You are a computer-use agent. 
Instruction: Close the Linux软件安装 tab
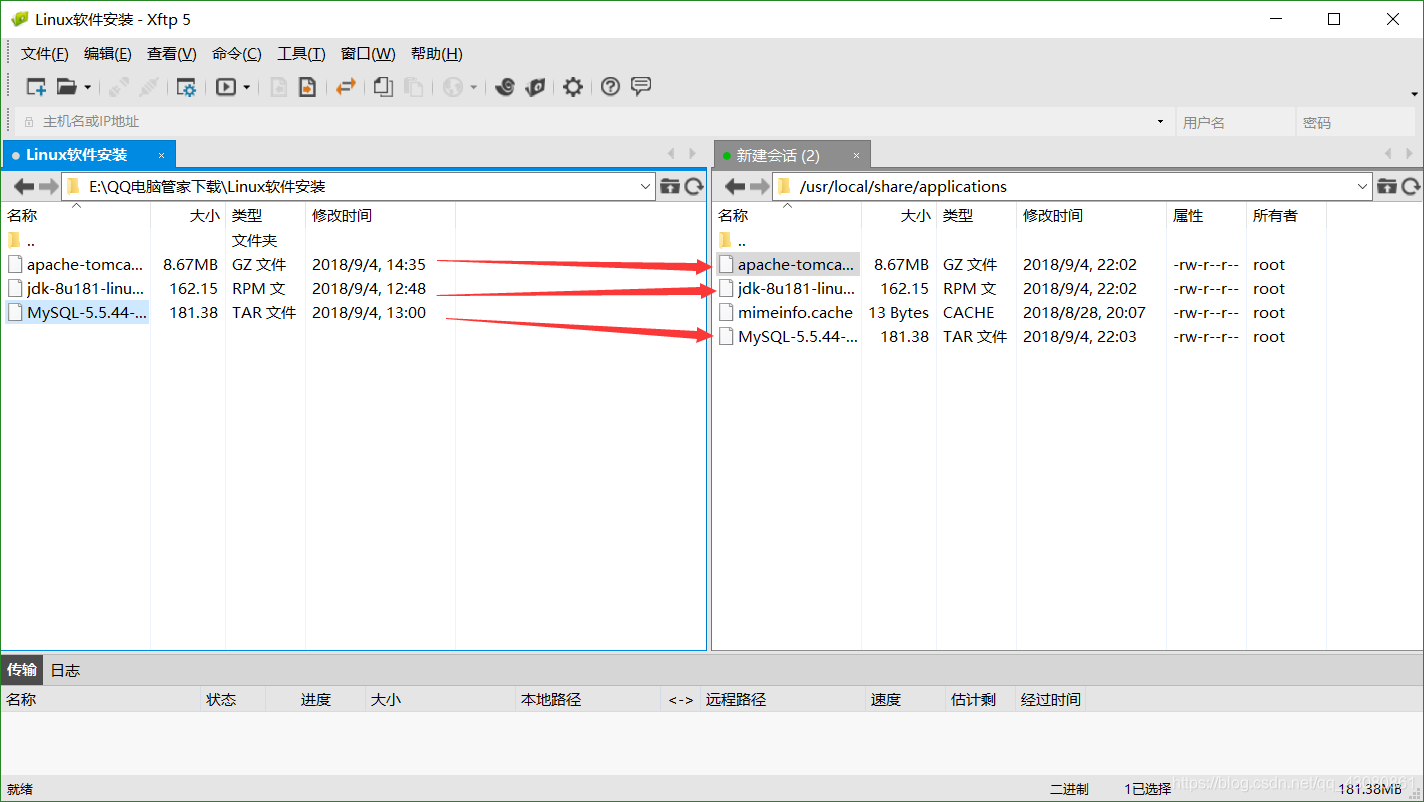[162, 155]
